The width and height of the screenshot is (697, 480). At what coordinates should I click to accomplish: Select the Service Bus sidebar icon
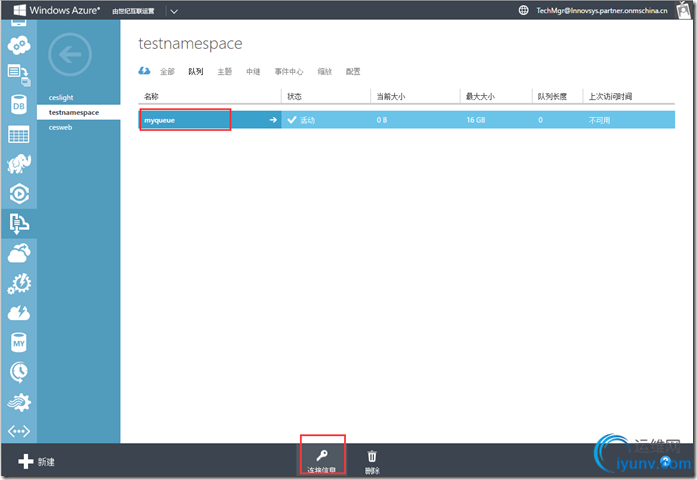[19, 224]
